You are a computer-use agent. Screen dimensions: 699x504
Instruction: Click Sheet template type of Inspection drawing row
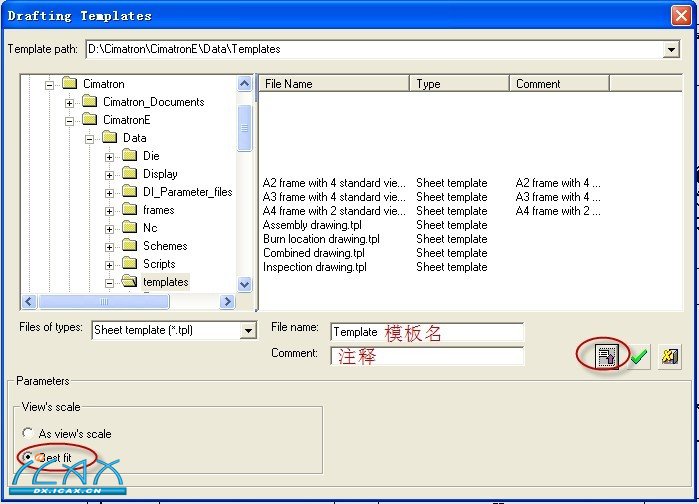click(452, 266)
